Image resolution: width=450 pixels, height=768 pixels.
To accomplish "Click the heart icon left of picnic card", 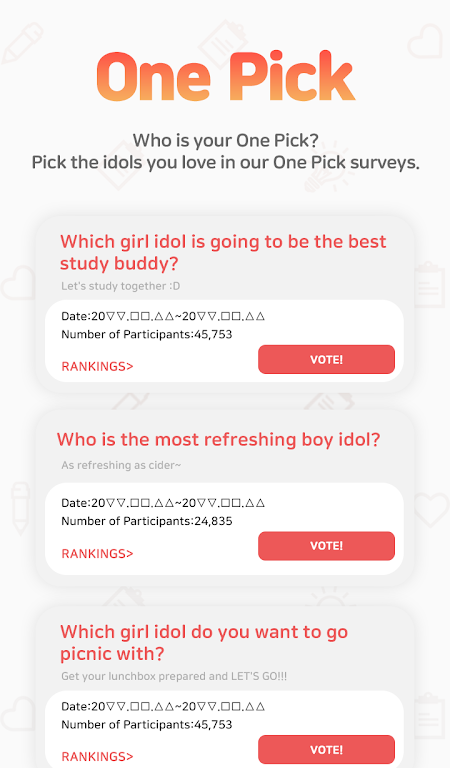I will pos(18,714).
